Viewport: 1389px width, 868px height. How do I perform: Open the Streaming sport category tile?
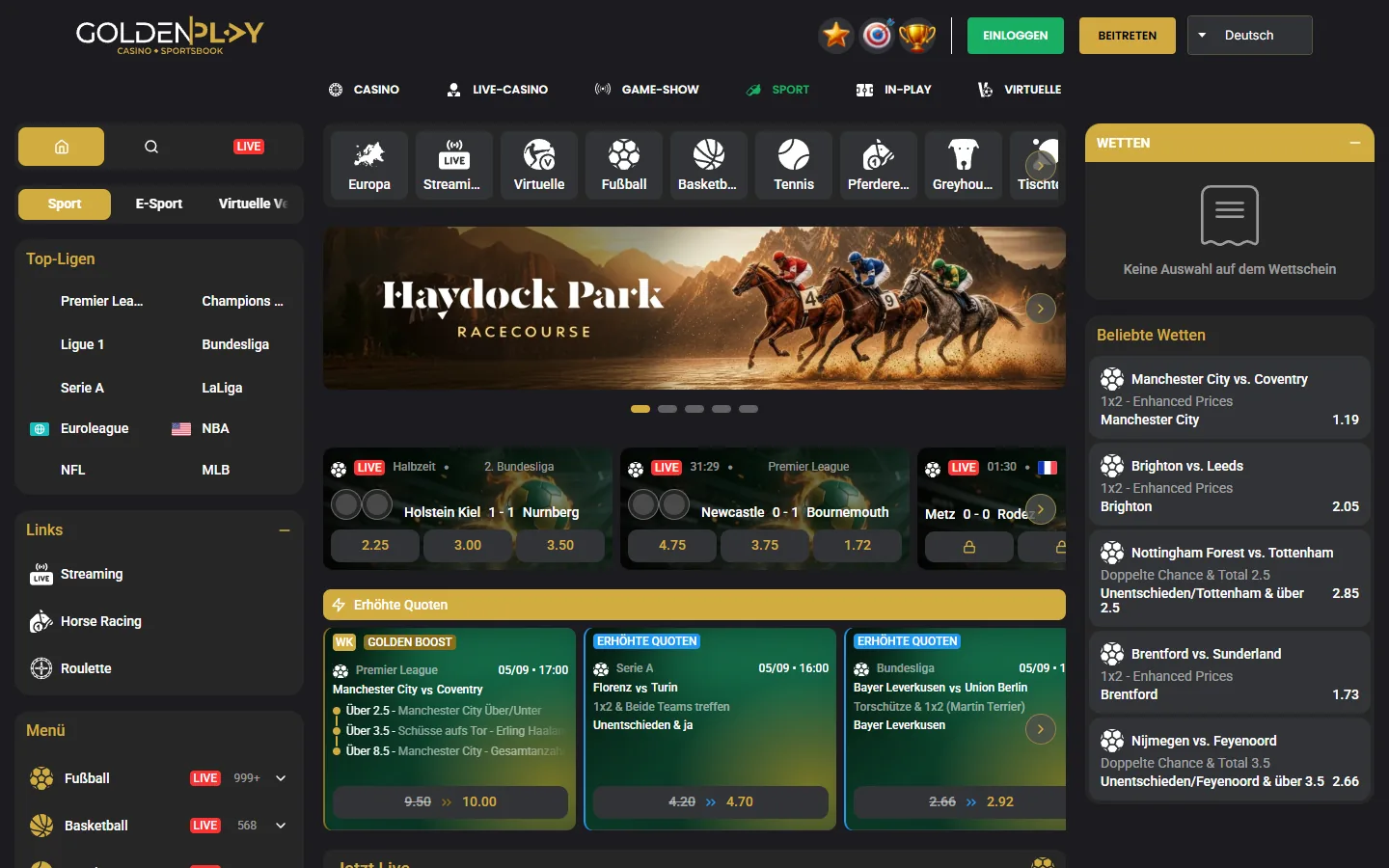click(454, 166)
